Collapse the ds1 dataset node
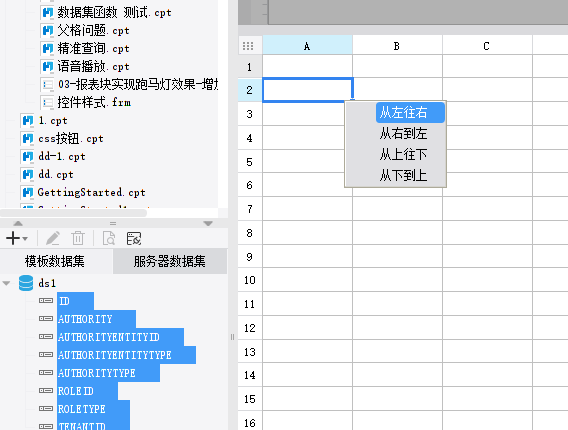Image resolution: width=568 pixels, height=430 pixels. pyautogui.click(x=7, y=283)
